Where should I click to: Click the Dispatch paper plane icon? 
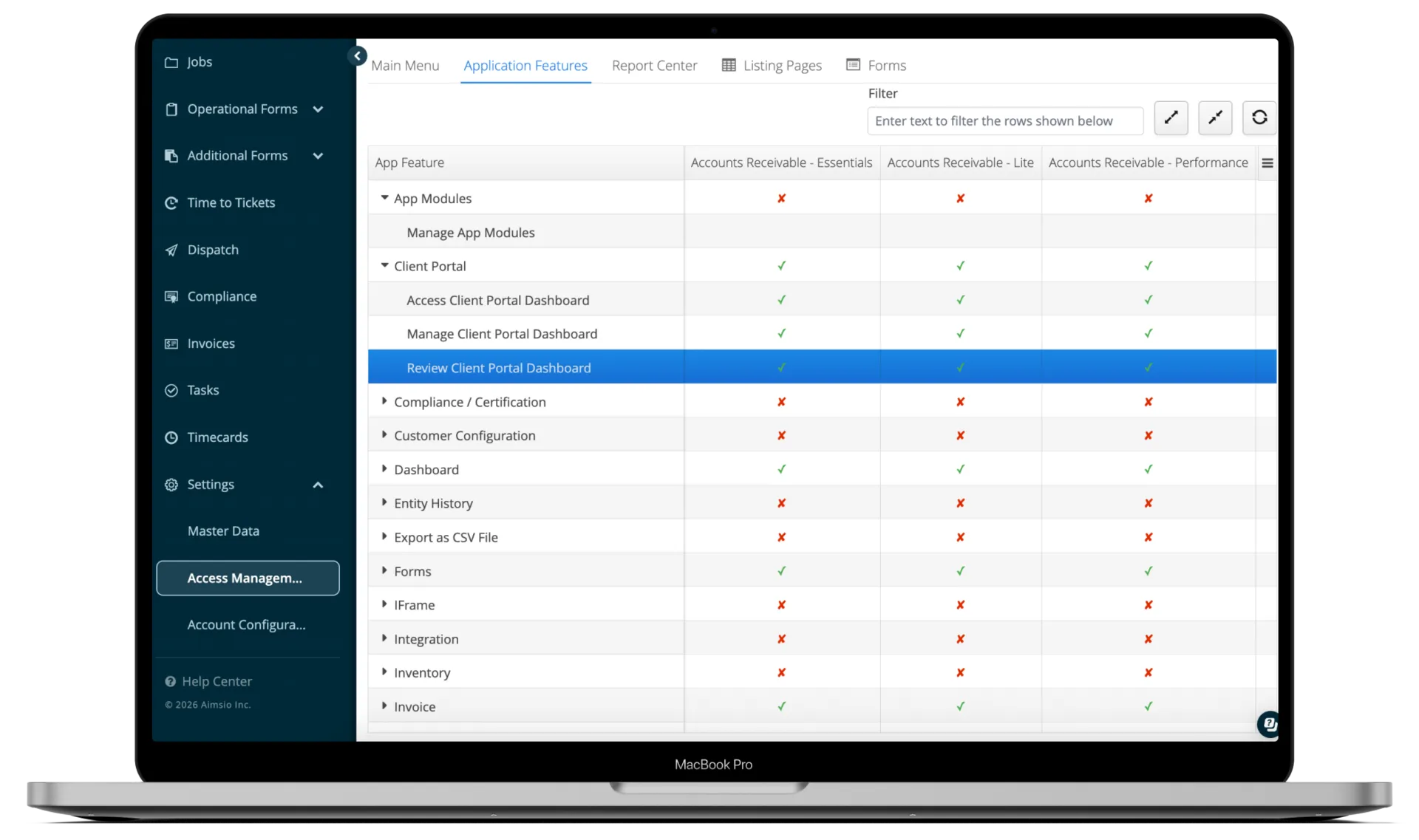coord(171,250)
